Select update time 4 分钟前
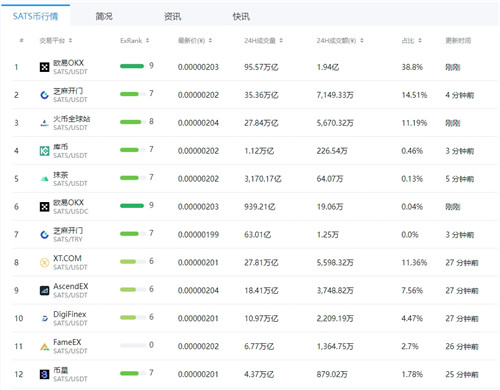500x390 pixels. pyautogui.click(x=460, y=95)
